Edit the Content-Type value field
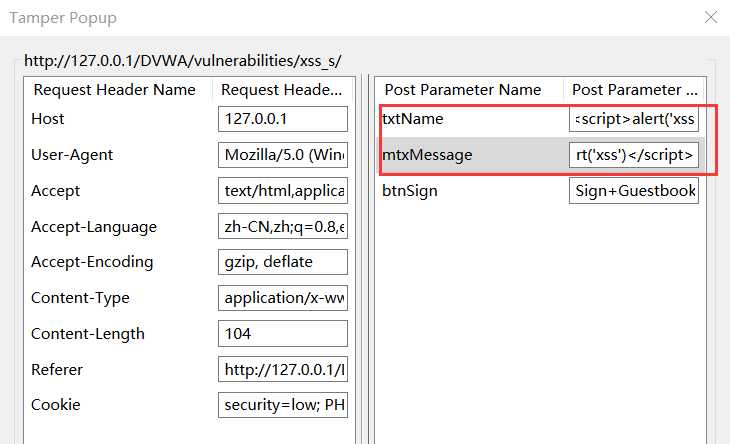This screenshot has height=444, width=730. coord(282,298)
